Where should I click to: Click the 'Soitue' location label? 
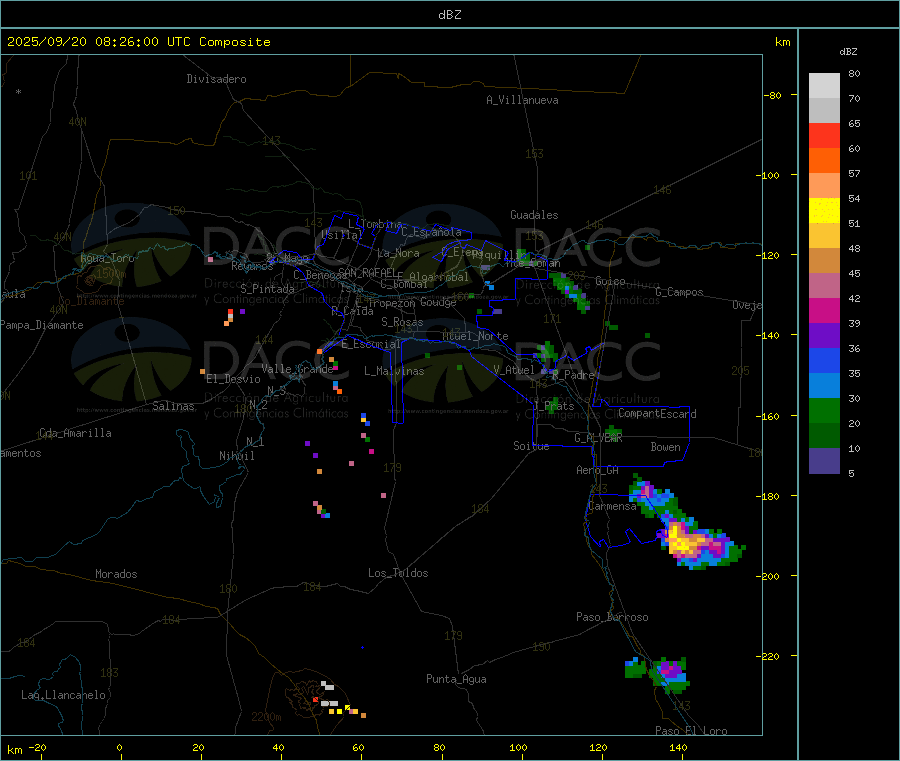(x=532, y=445)
